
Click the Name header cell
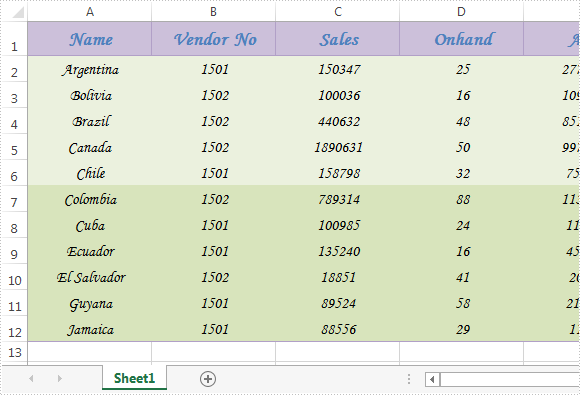90,39
